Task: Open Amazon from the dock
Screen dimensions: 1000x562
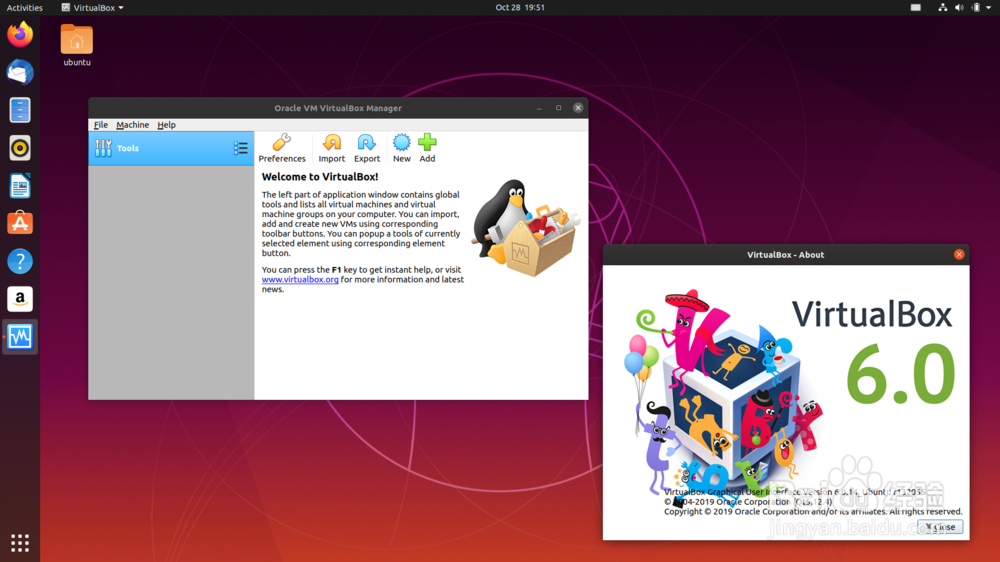Action: click(x=20, y=299)
